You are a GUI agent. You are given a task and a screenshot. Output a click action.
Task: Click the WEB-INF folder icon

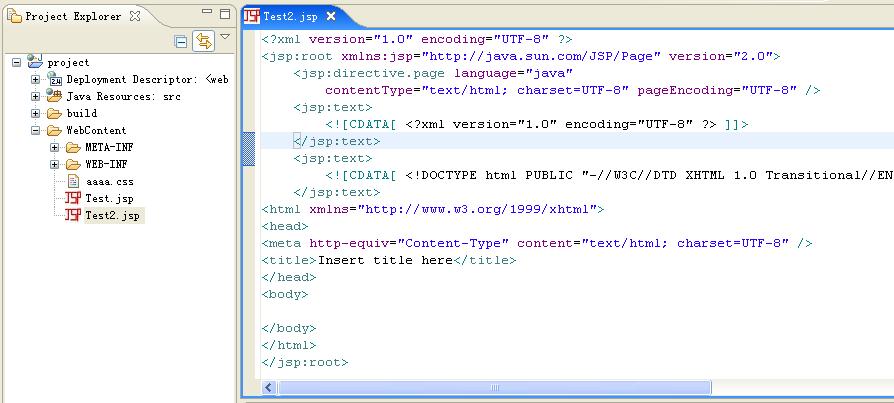pyautogui.click(x=73, y=165)
